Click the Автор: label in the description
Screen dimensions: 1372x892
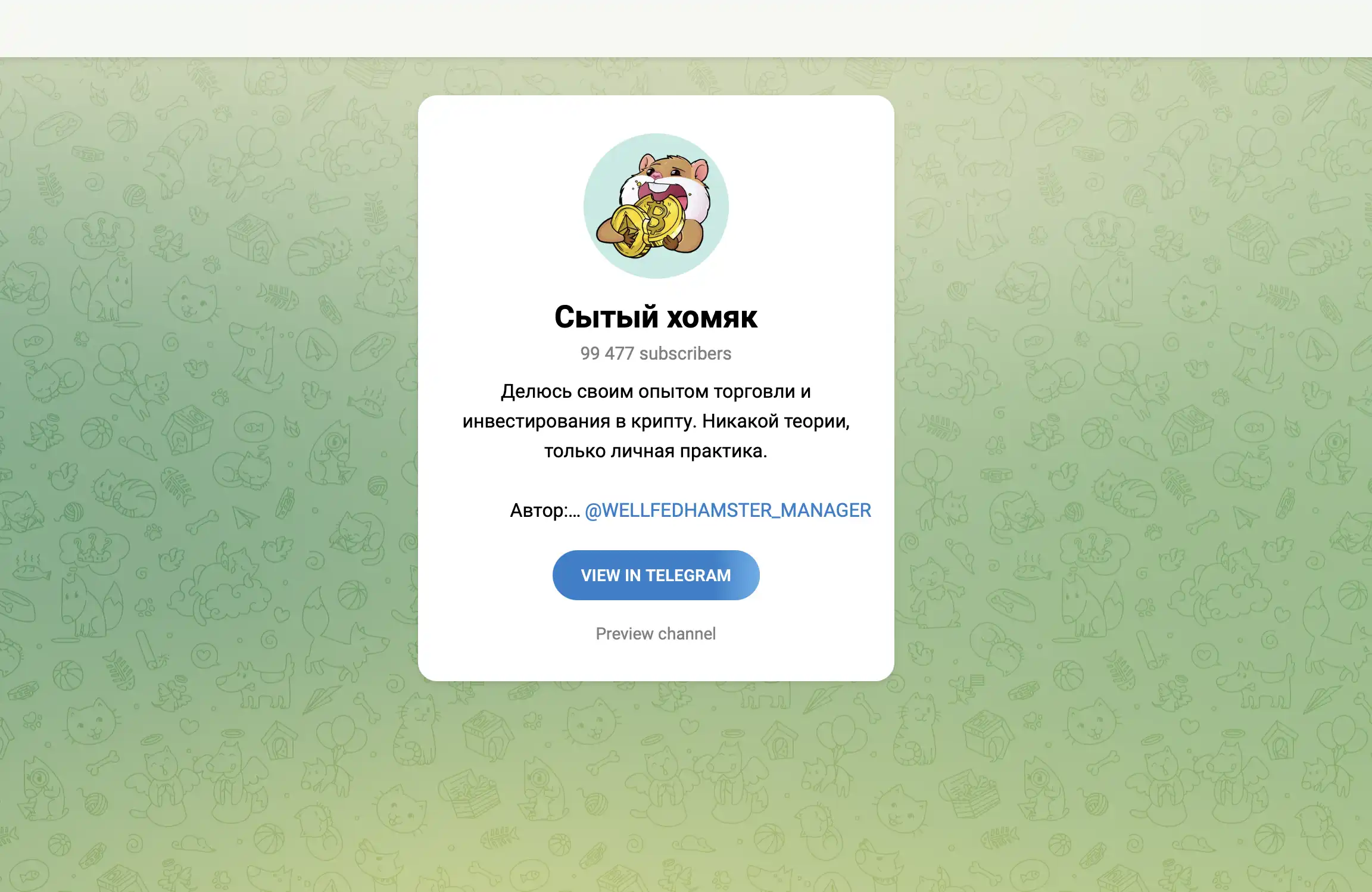point(545,511)
